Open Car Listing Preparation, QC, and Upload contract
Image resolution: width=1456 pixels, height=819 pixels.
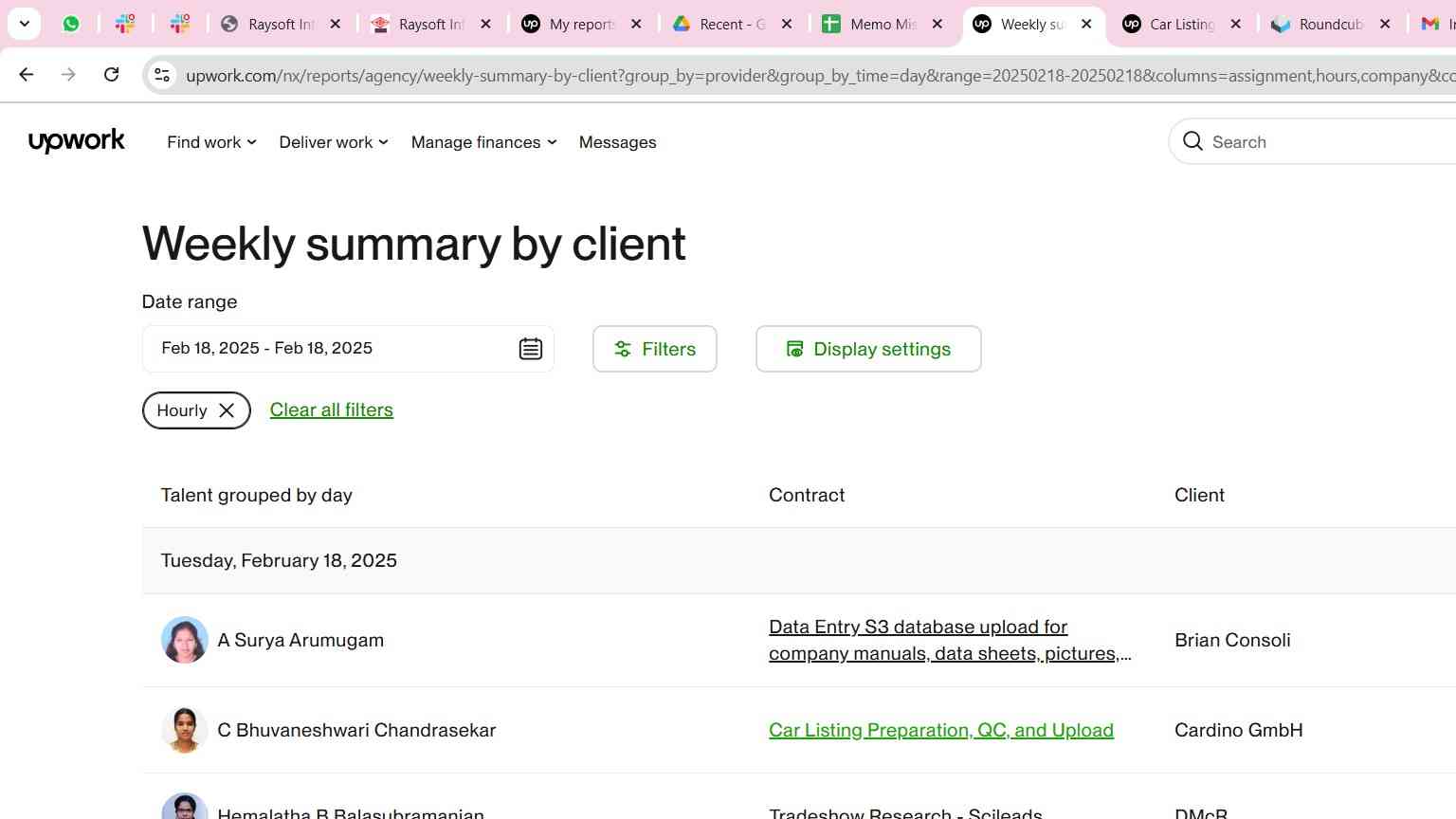coord(941,730)
